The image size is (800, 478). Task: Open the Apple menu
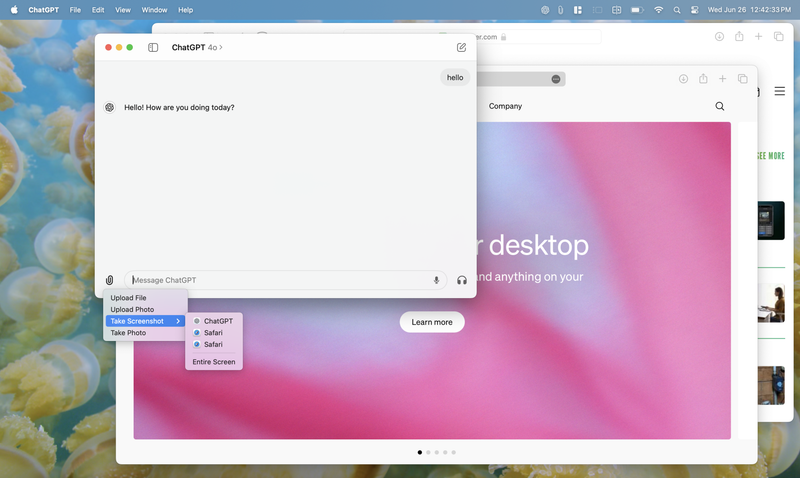(14, 10)
